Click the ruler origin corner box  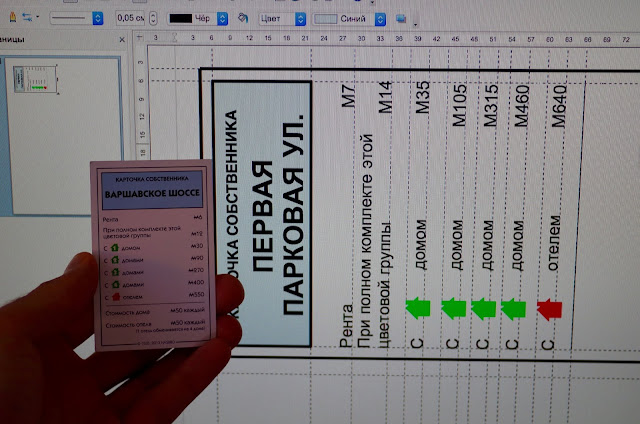(x=140, y=38)
